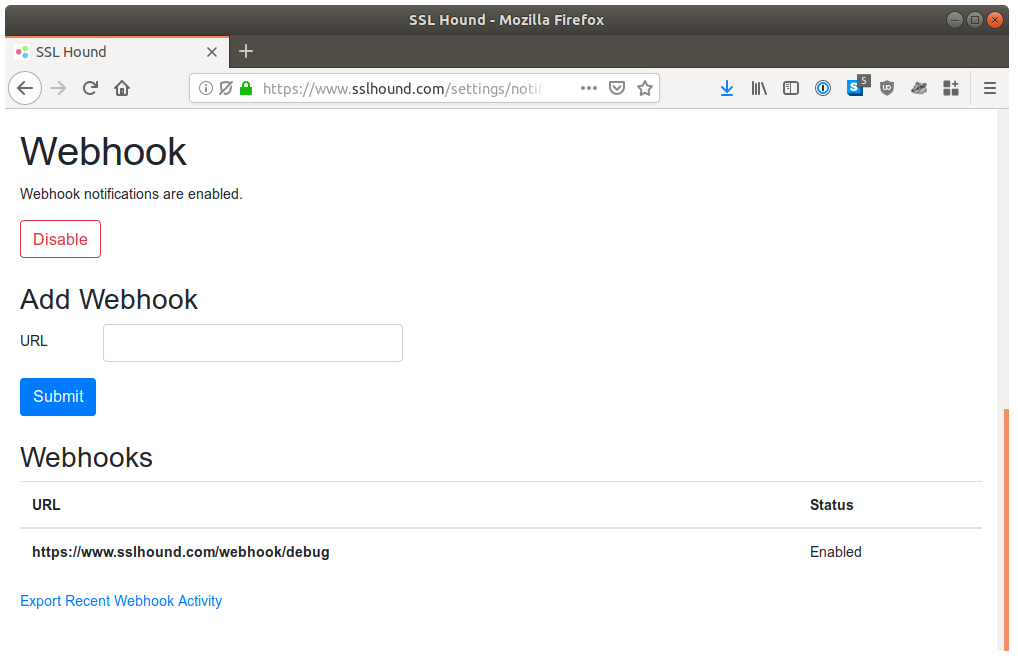Open the uBlock Origin shield extension
The width and height of the screenshot is (1018, 660).
[887, 88]
